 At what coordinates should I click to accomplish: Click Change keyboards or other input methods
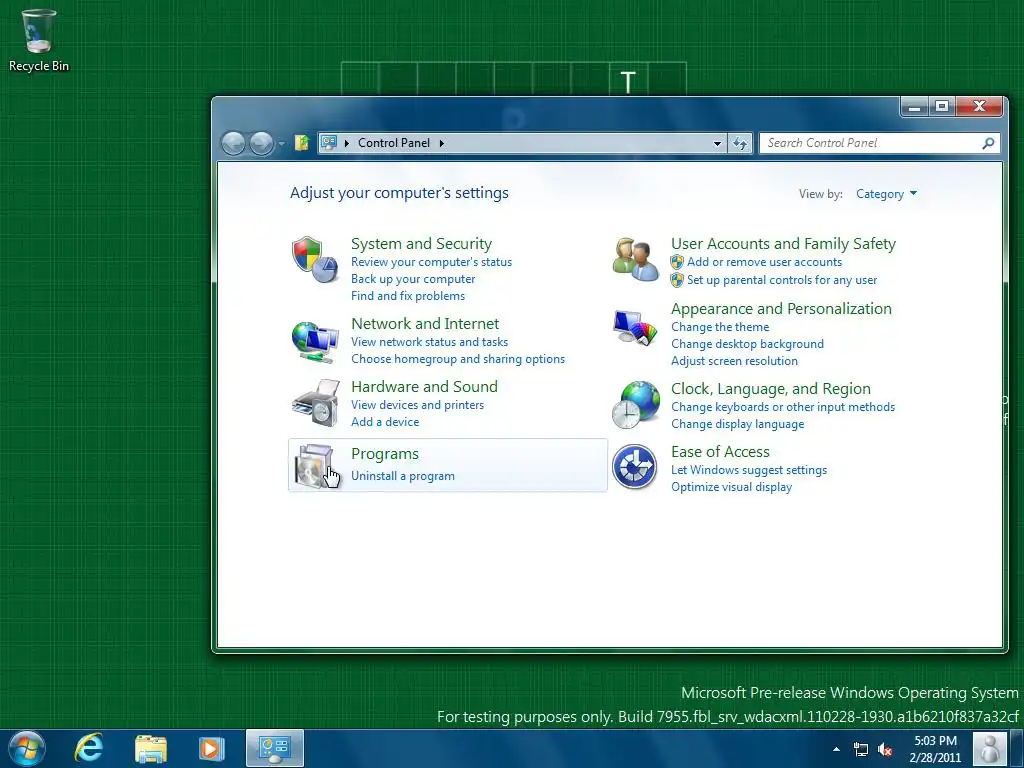[x=782, y=407]
